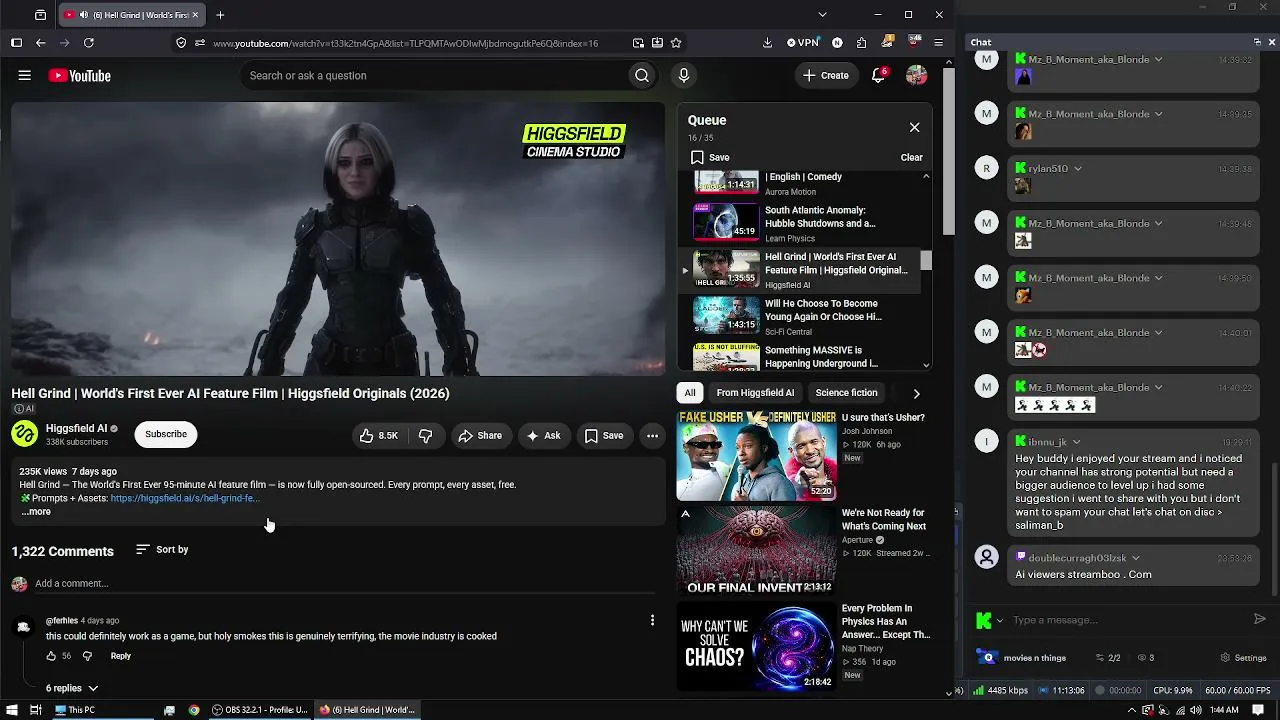Dislike the Hell Grind video
The height and width of the screenshot is (720, 1280).
(x=426, y=435)
